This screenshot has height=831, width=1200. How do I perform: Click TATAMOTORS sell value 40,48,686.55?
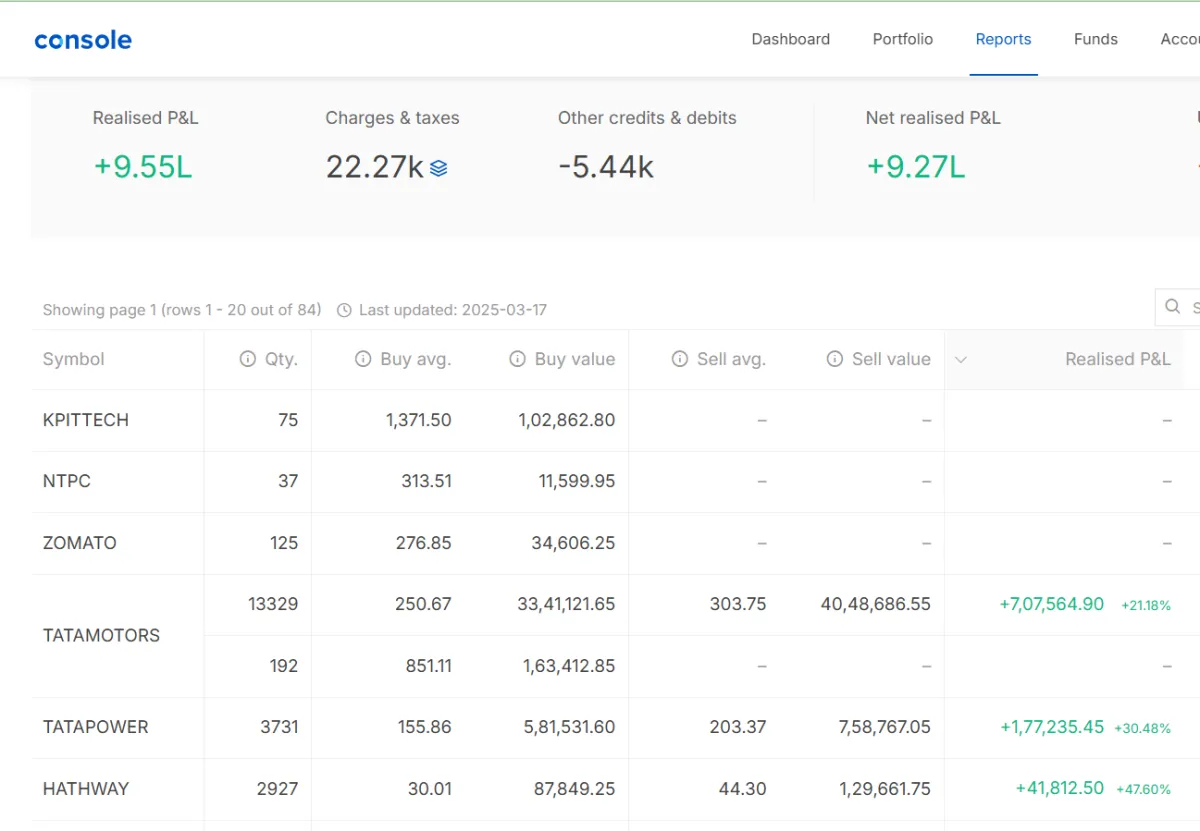876,604
